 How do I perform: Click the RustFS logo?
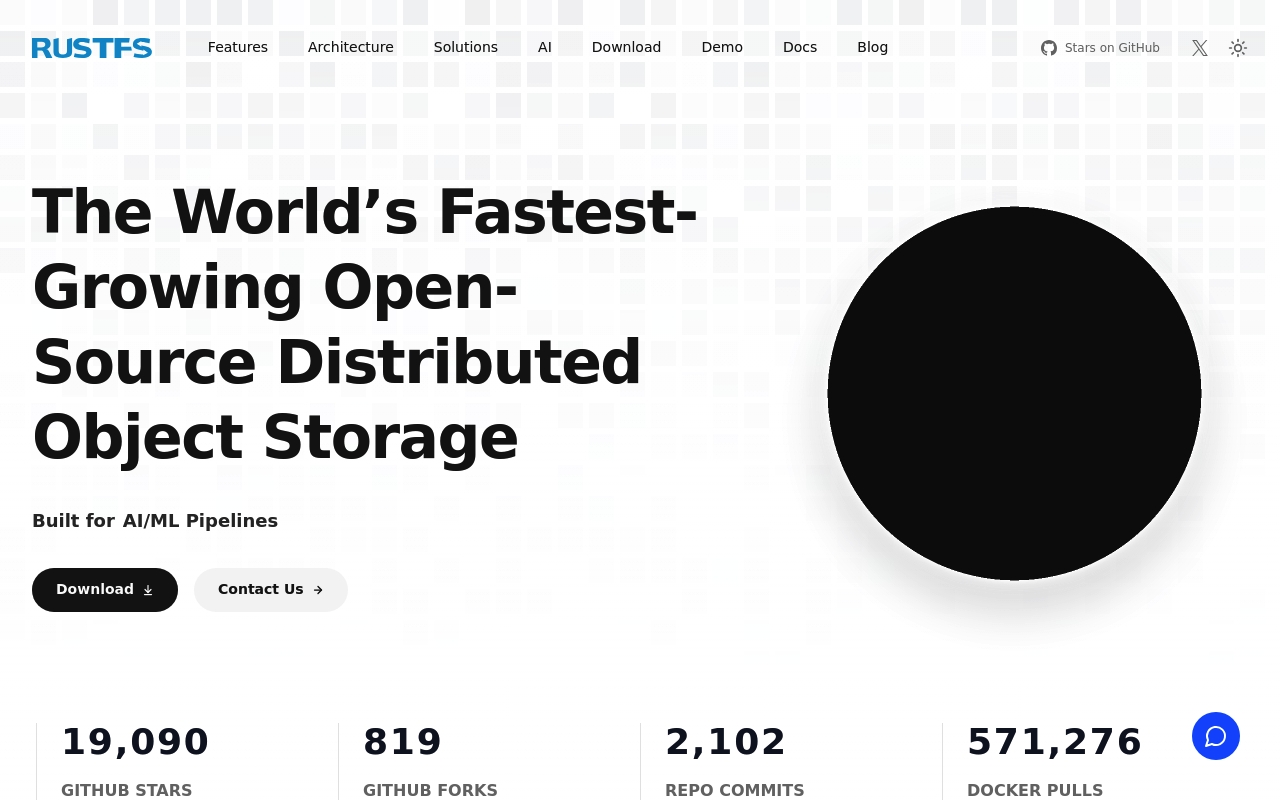pyautogui.click(x=92, y=48)
